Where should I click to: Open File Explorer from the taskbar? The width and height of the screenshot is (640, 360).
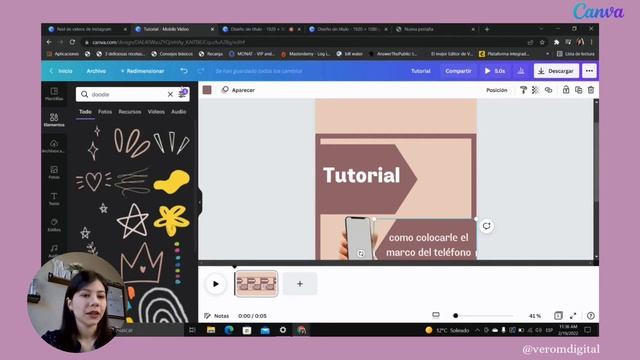pos(211,330)
